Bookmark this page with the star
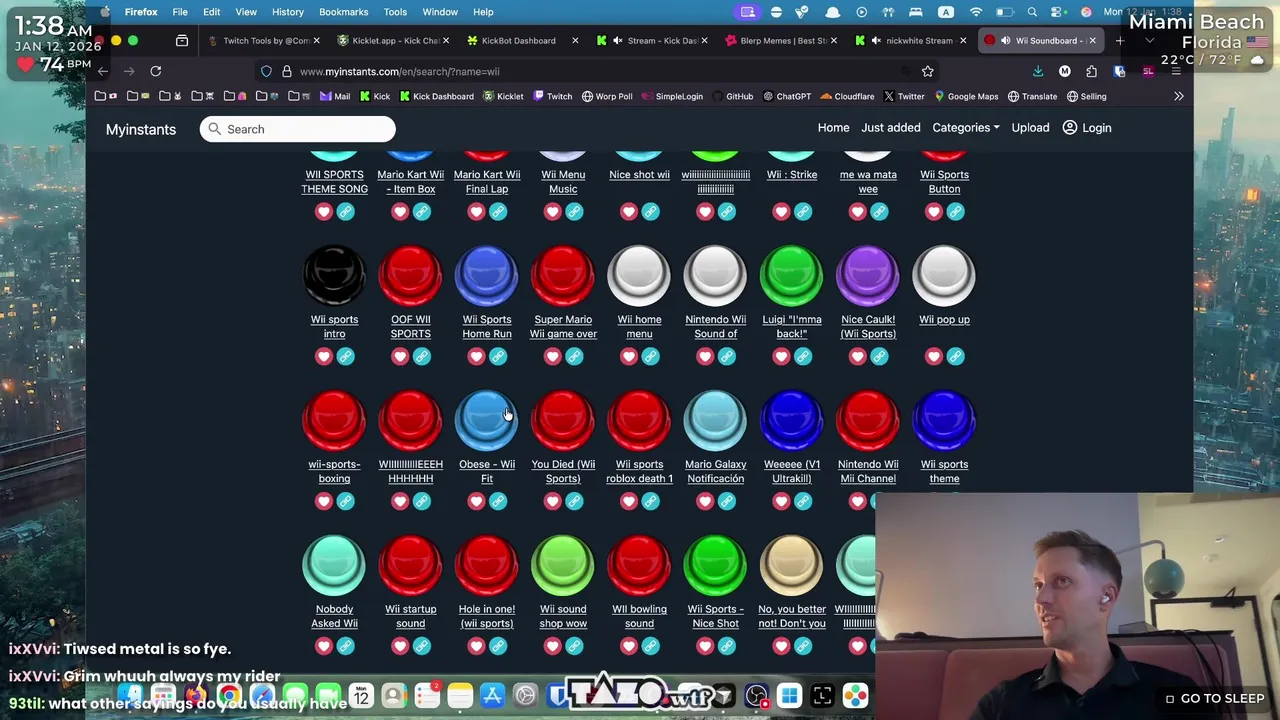Image resolution: width=1280 pixels, height=720 pixels. click(x=927, y=72)
